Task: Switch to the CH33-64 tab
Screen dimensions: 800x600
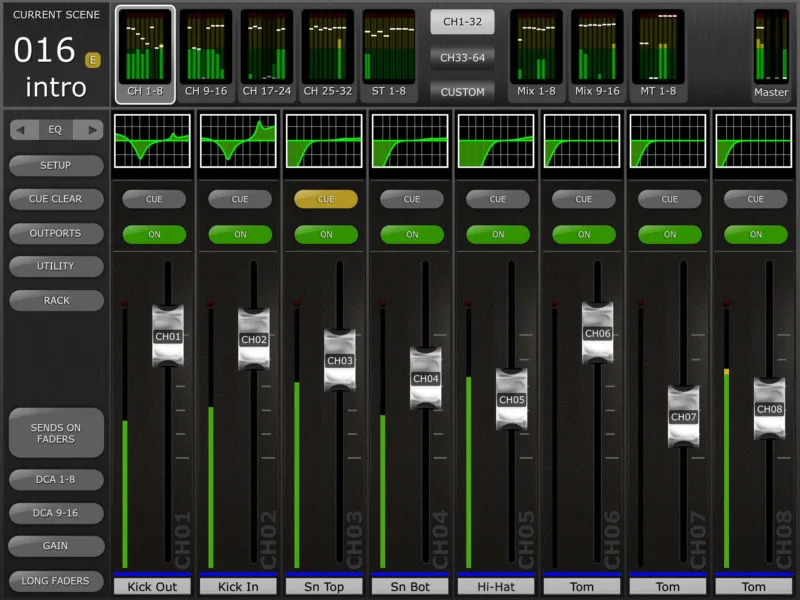Action: coord(462,57)
